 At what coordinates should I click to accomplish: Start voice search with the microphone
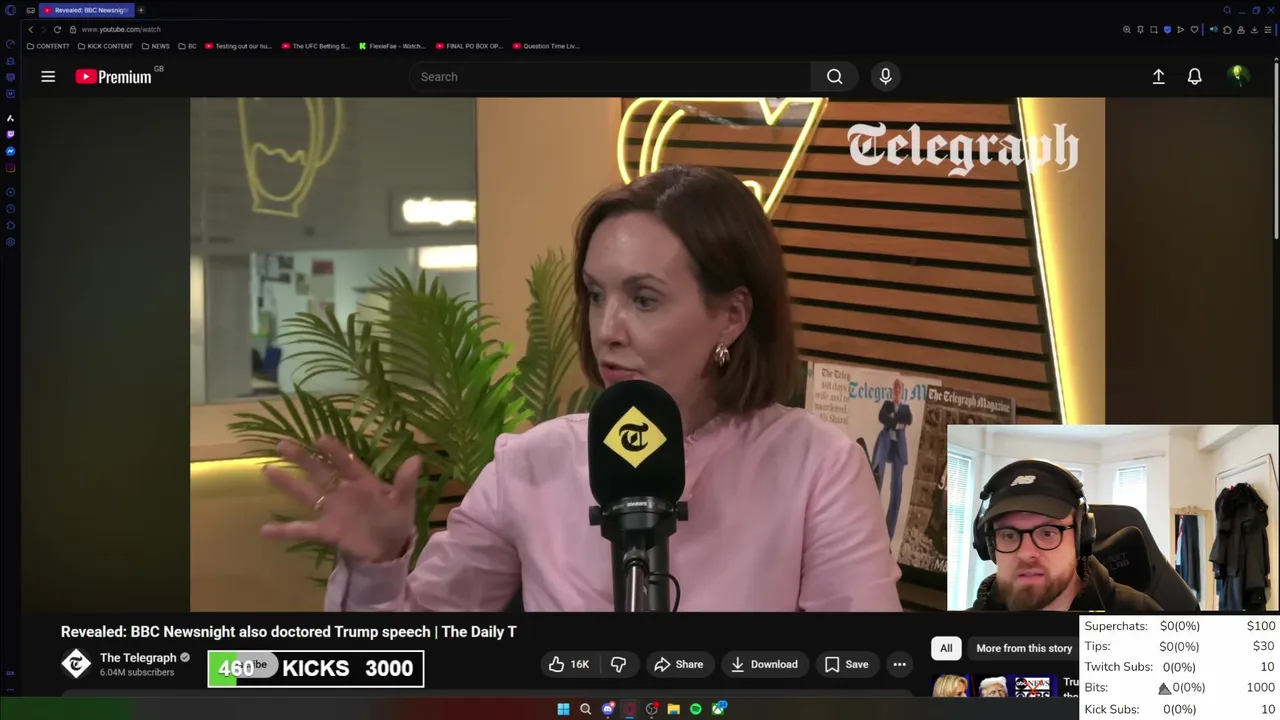click(885, 77)
